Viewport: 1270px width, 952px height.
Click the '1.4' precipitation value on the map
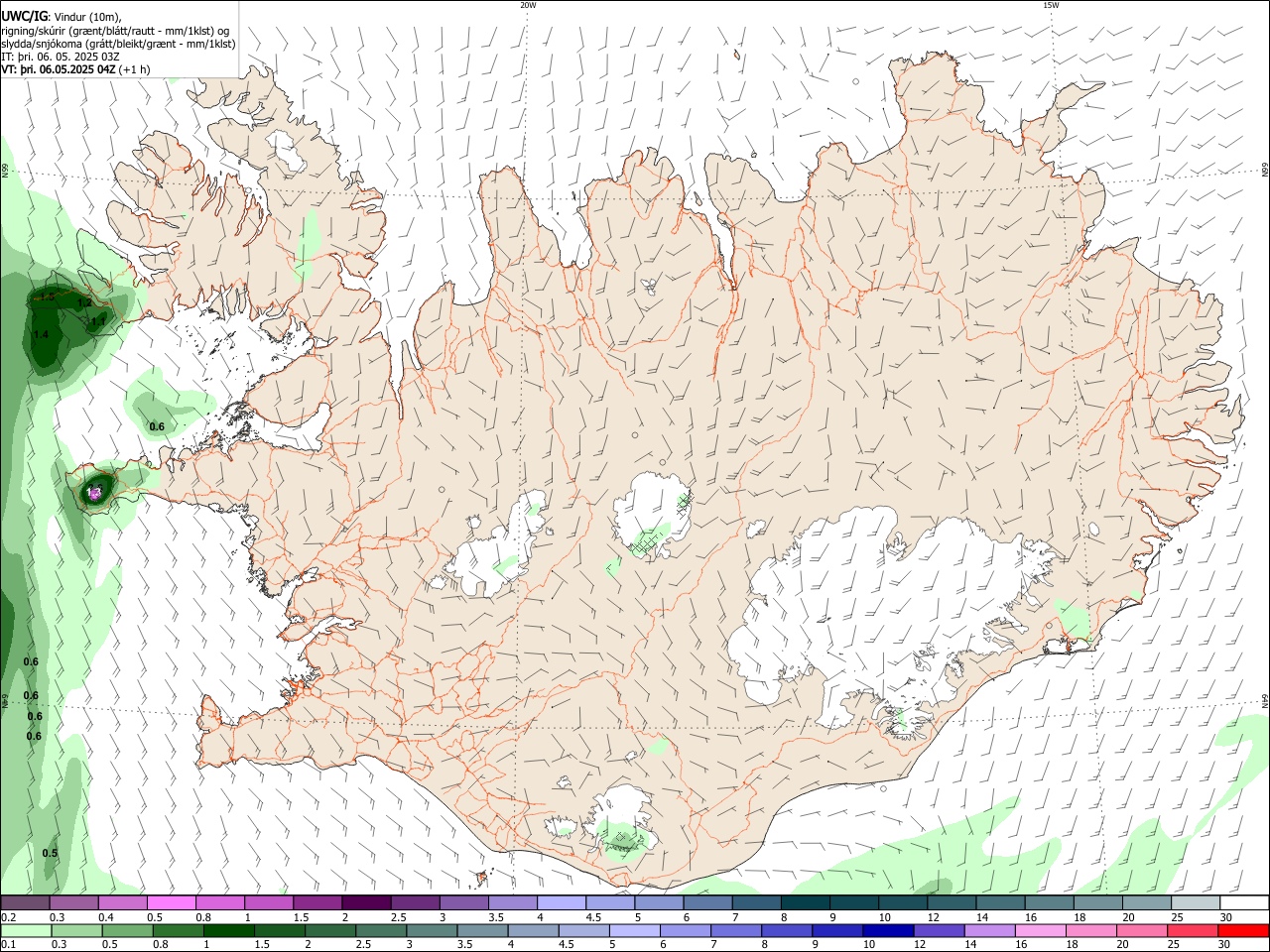click(x=41, y=335)
